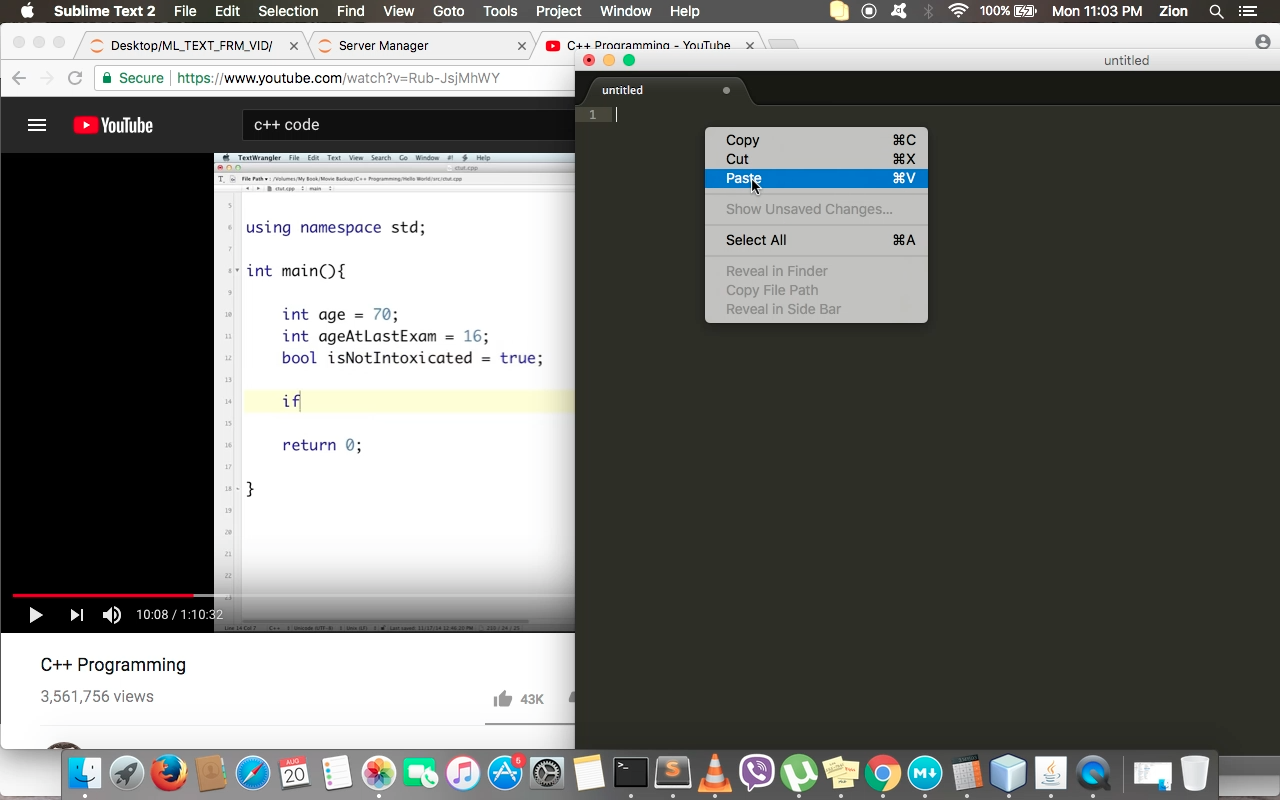Image resolution: width=1280 pixels, height=800 pixels.
Task: Like the C++ Programming video
Action: click(503, 699)
